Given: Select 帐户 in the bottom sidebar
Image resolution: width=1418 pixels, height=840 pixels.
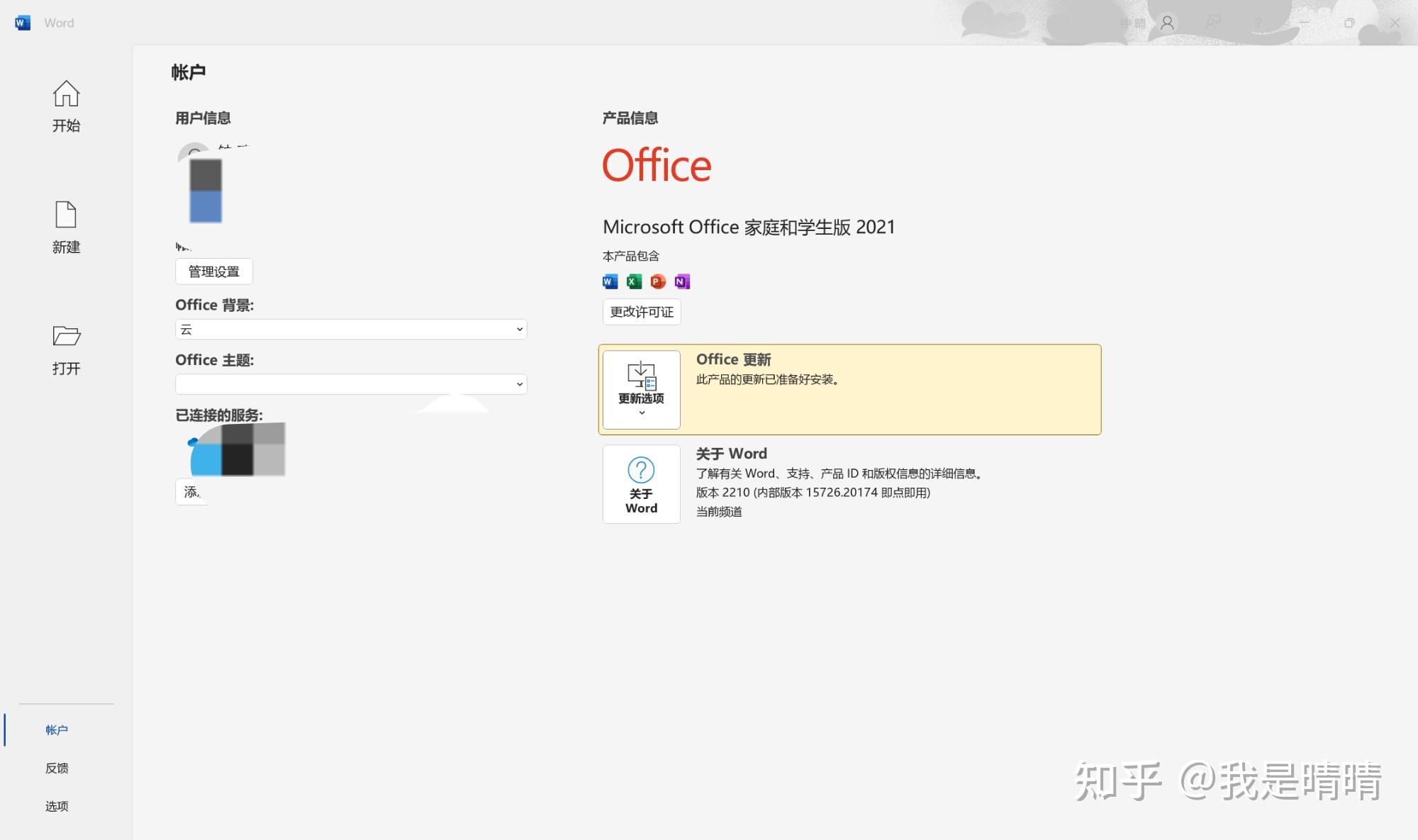Looking at the screenshot, I should tap(57, 730).
